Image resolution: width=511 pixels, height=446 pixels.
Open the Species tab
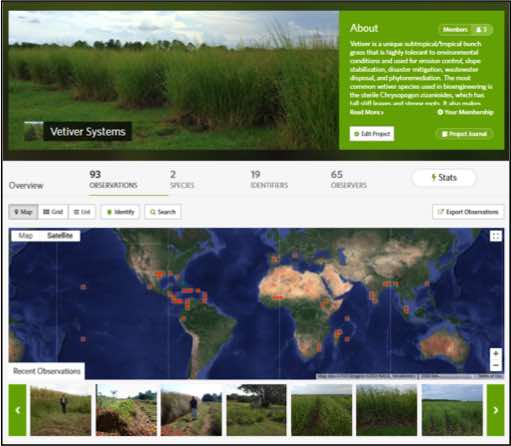(182, 179)
